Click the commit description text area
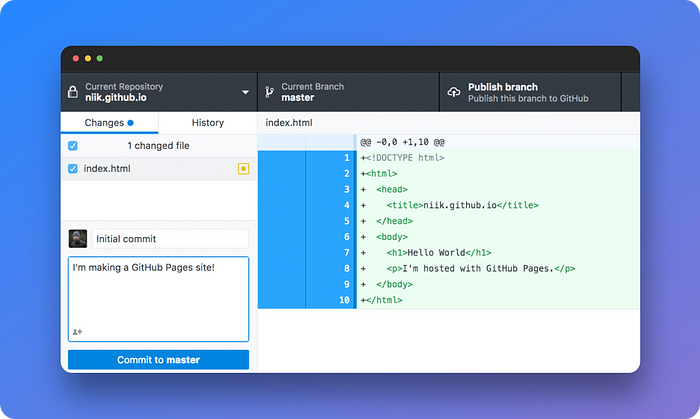Viewport: 700px width, 419px height. 158,299
